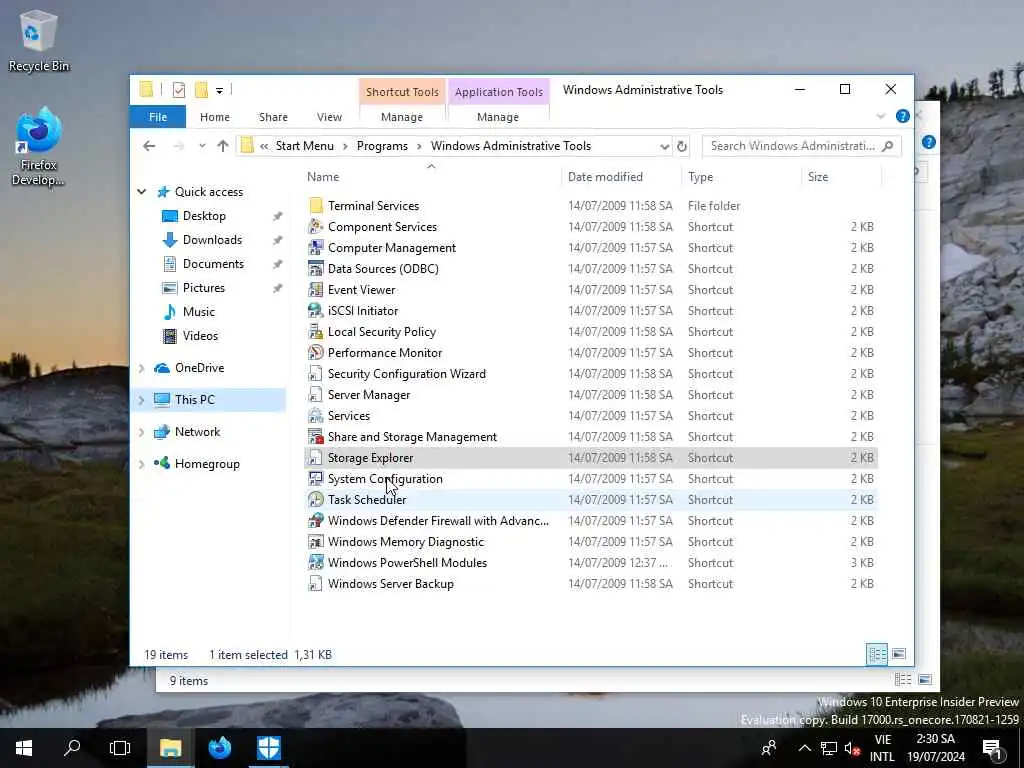Sort by the Type column header
The width and height of the screenshot is (1024, 768).
[x=741, y=177]
